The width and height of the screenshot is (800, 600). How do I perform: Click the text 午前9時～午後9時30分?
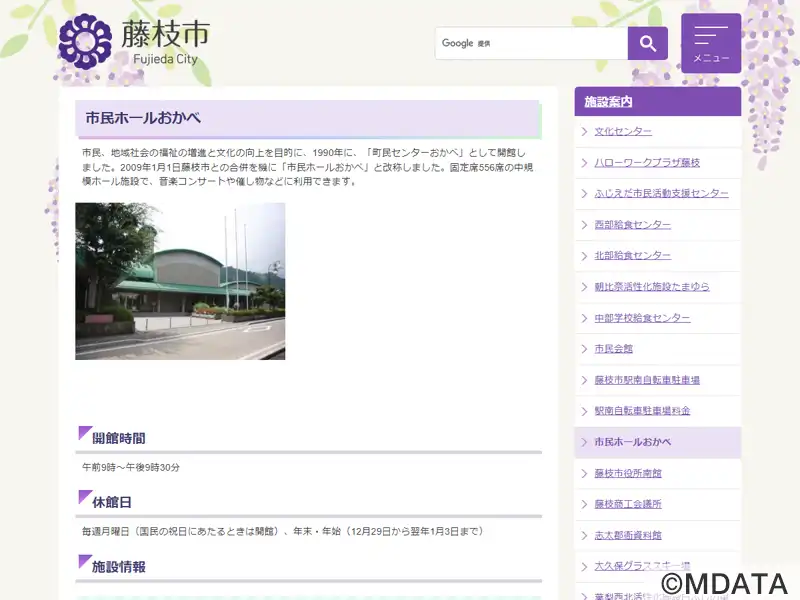[131, 467]
